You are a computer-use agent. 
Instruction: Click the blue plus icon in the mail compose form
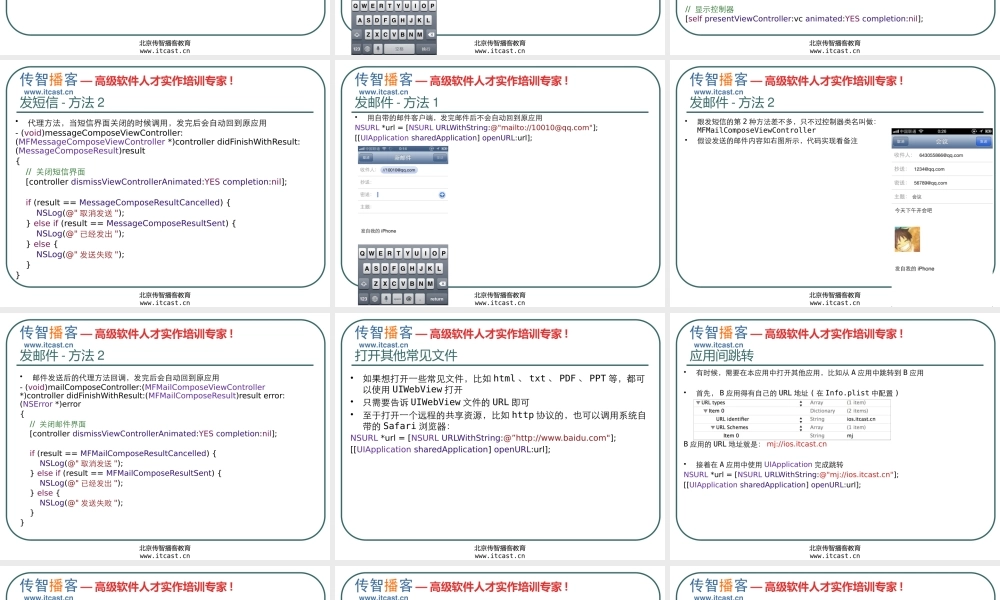(x=442, y=194)
